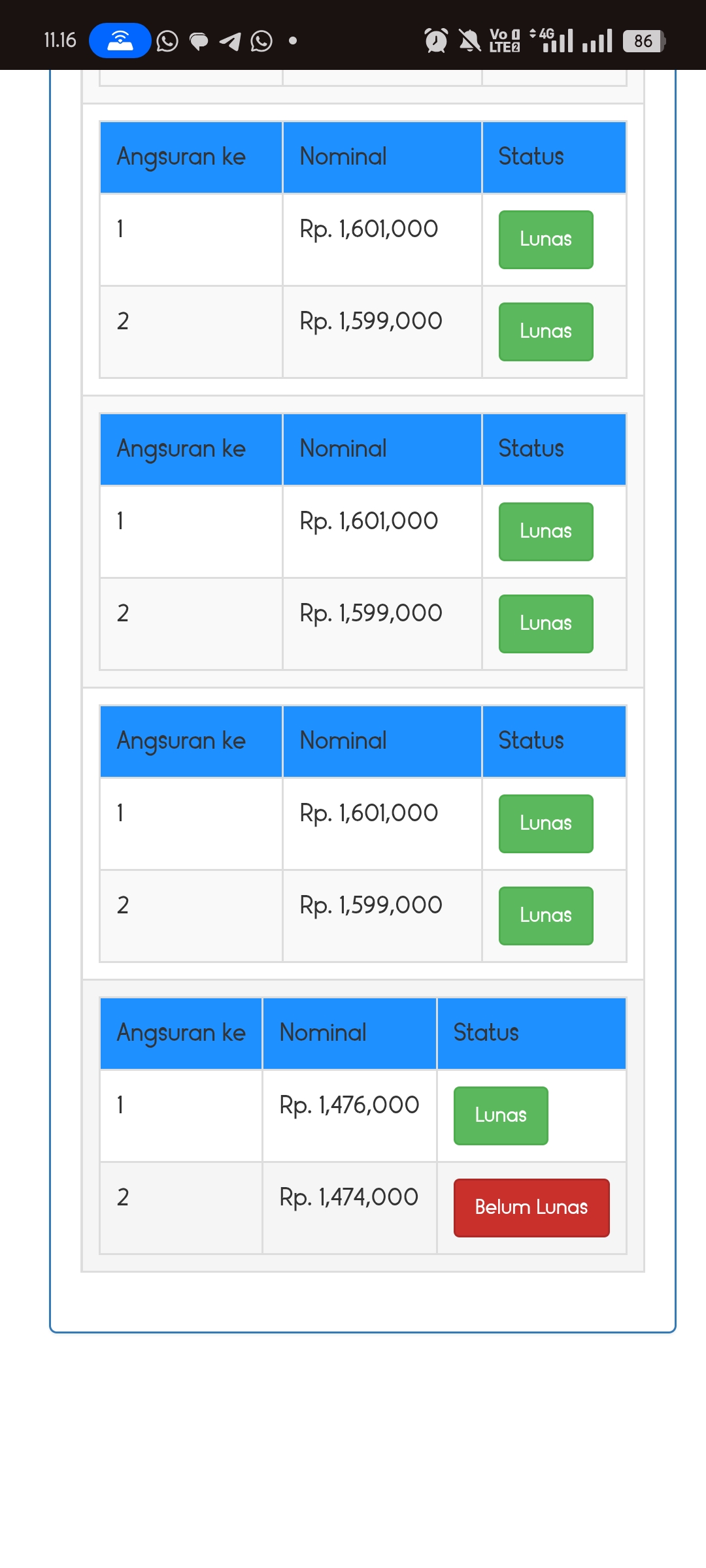Tap the Telegram paper plane notification icon
706x1568 pixels.
pyautogui.click(x=230, y=41)
